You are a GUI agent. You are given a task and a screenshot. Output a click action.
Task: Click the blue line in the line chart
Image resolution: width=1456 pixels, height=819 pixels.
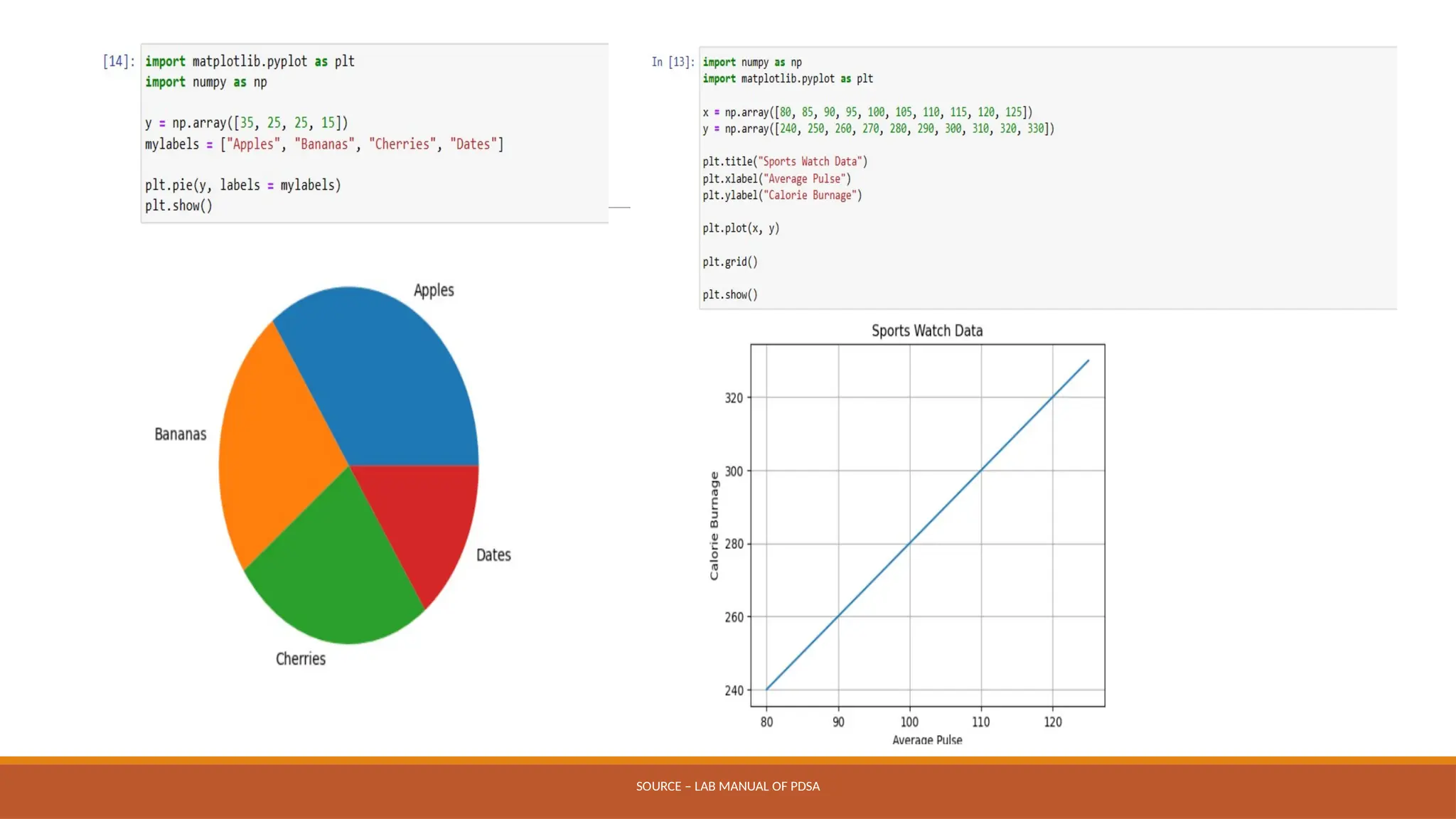click(946, 507)
